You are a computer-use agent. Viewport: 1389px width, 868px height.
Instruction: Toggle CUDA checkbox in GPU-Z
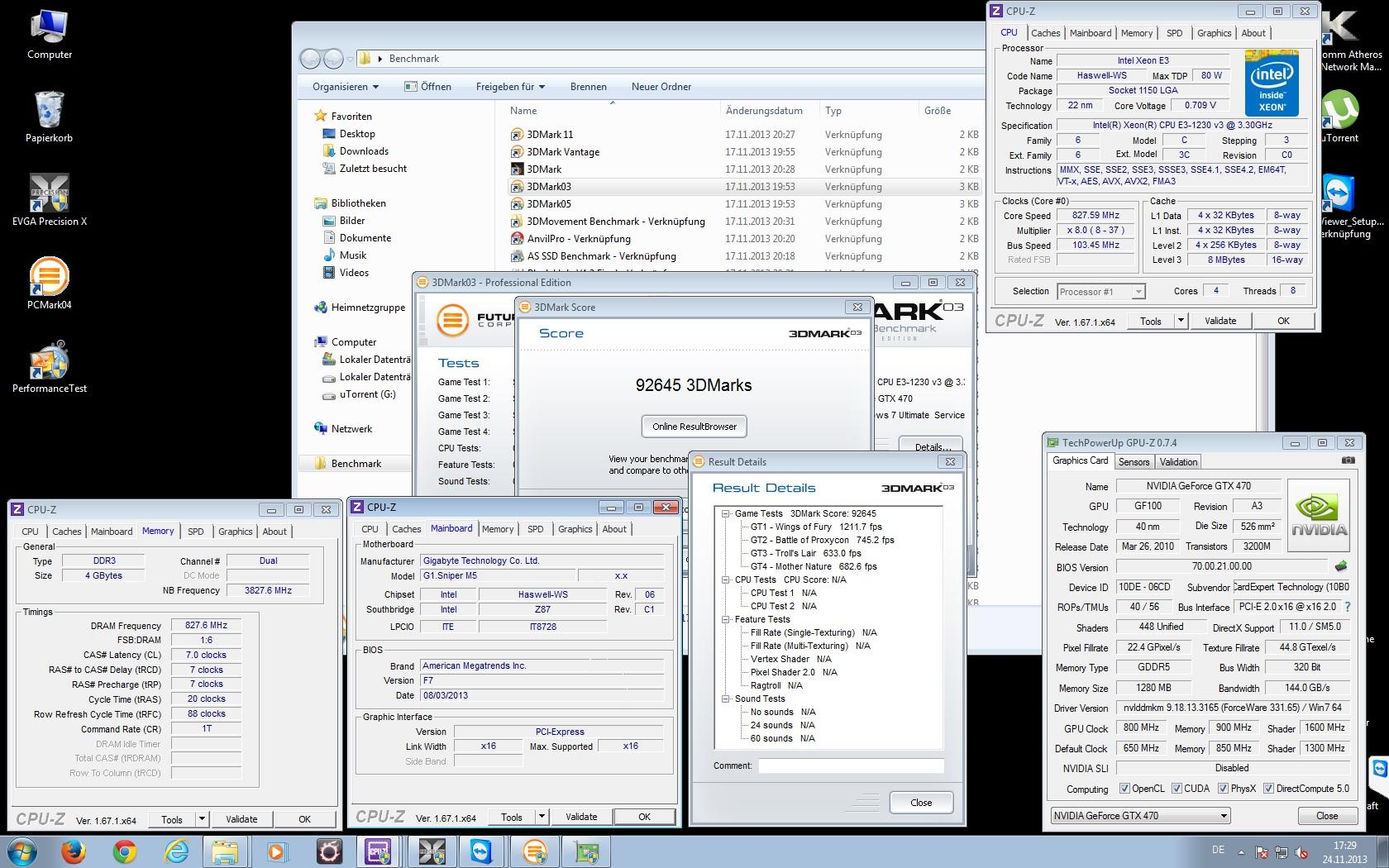(x=1176, y=789)
